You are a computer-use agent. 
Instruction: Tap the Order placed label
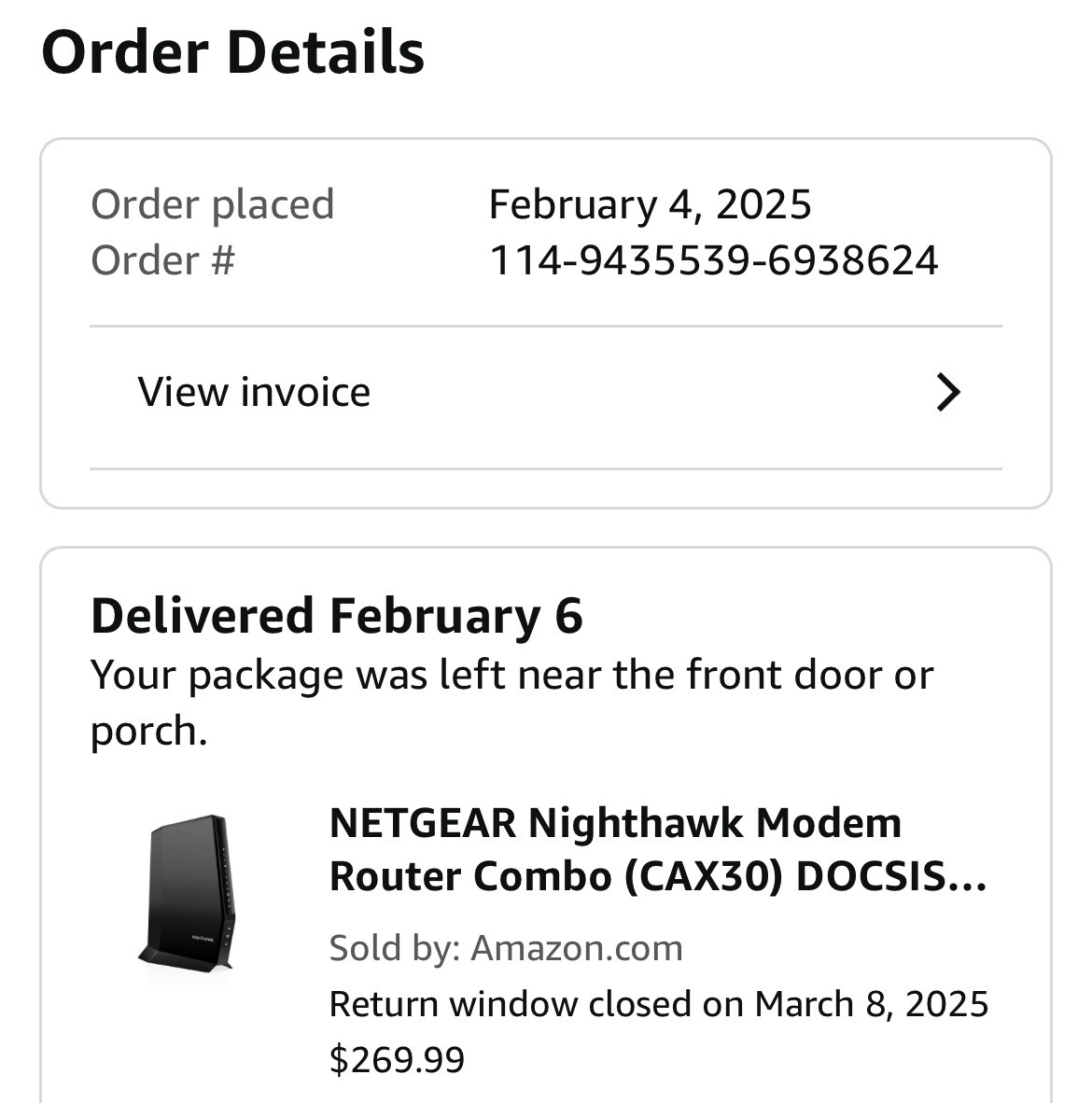tap(212, 204)
